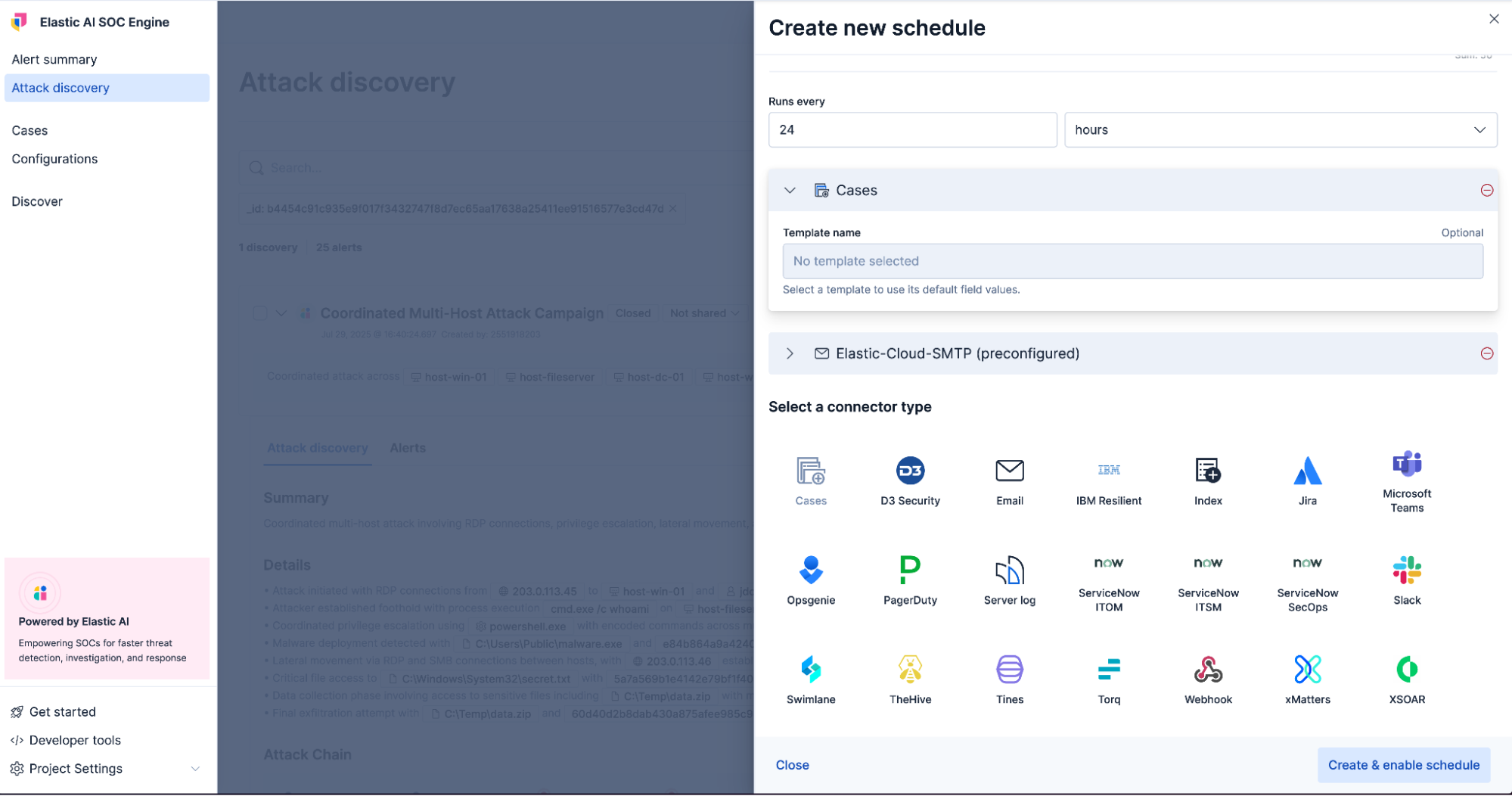Open the Template name selector
Viewport: 1512px width, 796px height.
coord(1132,261)
